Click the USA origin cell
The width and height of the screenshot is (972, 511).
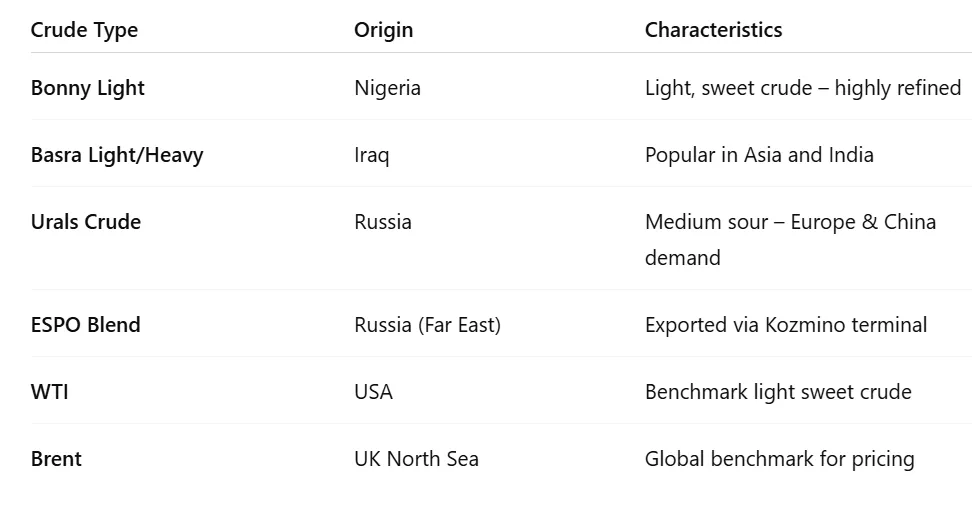(373, 392)
